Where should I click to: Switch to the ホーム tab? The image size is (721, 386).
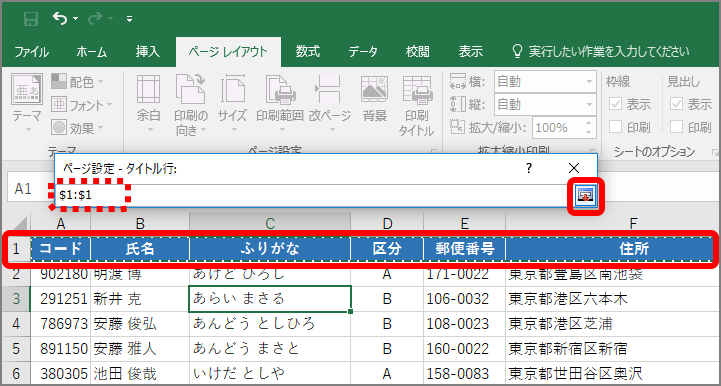[92, 52]
